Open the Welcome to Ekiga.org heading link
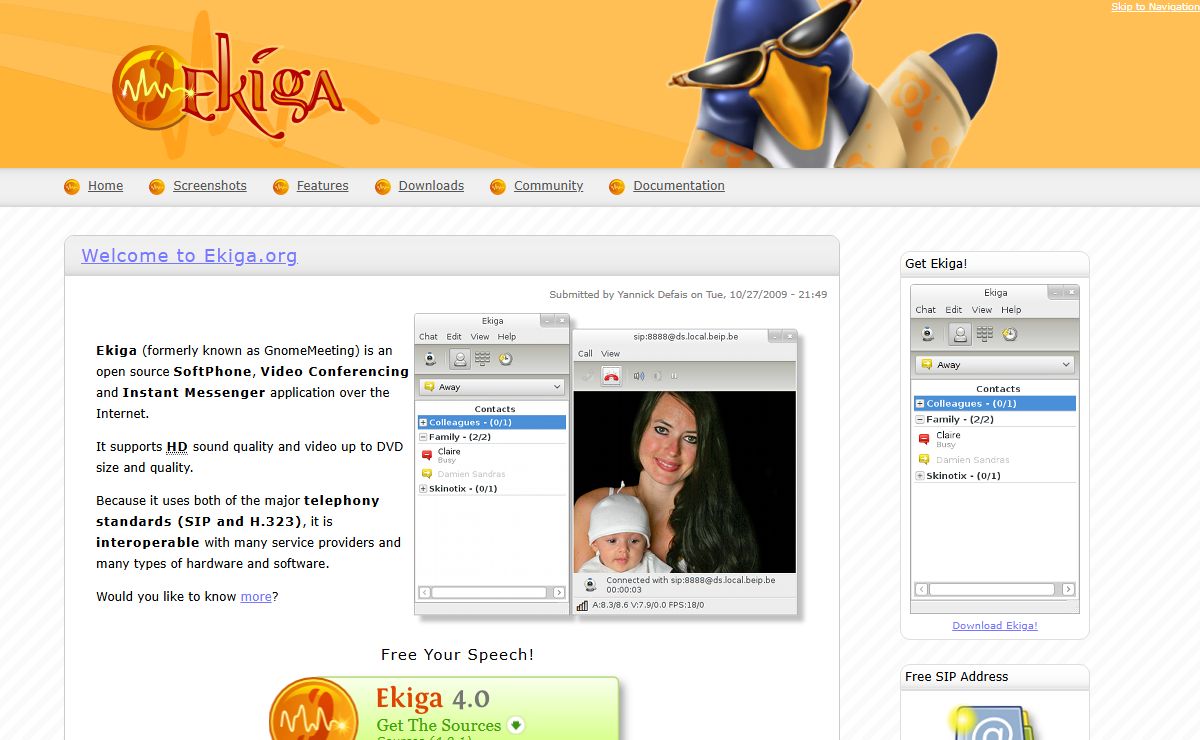Image resolution: width=1200 pixels, height=740 pixels. tap(189, 255)
